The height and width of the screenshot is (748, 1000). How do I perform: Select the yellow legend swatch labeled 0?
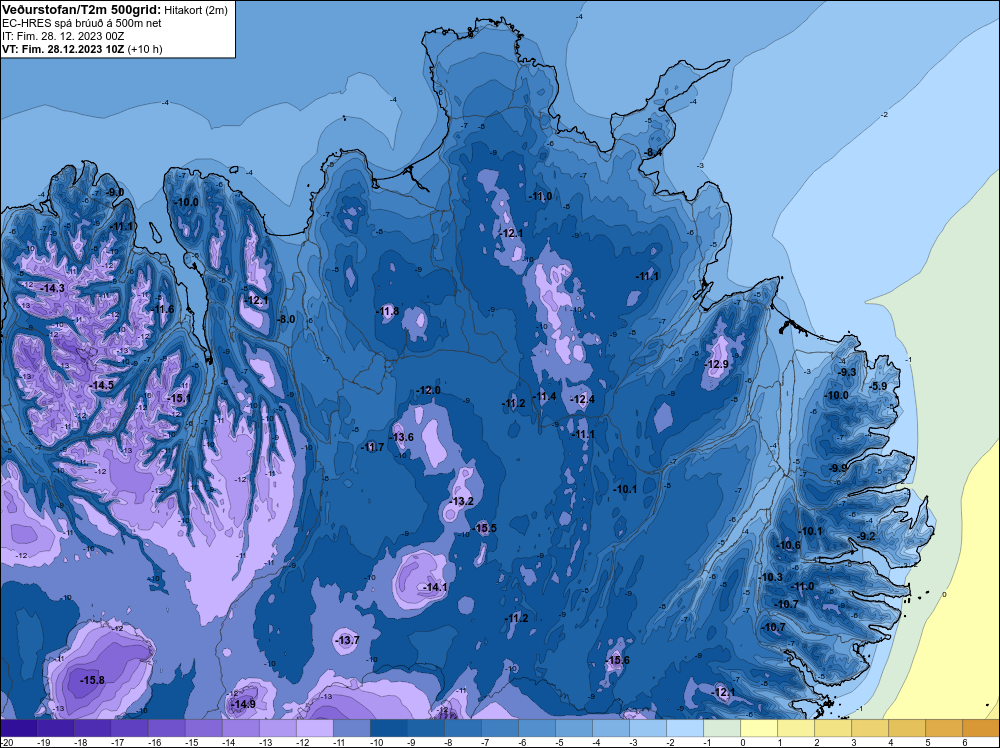pyautogui.click(x=758, y=728)
